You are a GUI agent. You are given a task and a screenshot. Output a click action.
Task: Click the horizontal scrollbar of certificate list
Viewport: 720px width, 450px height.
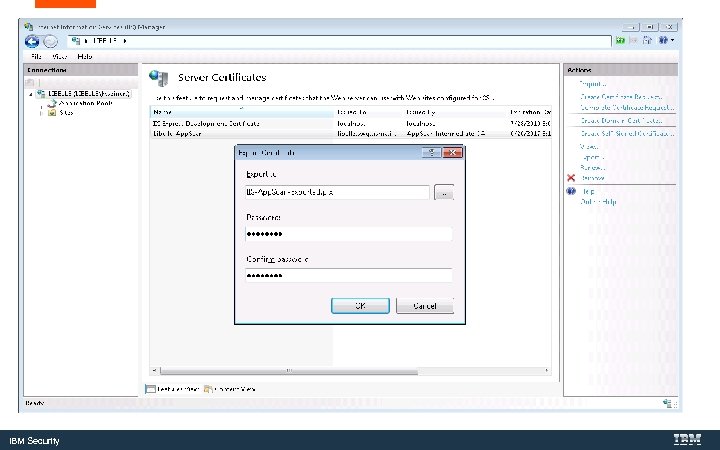click(289, 371)
